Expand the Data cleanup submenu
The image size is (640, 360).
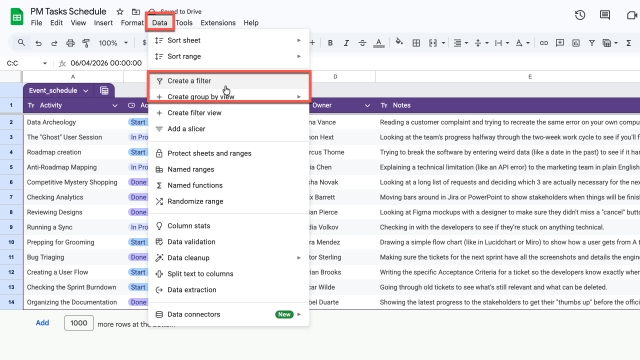(x=229, y=258)
